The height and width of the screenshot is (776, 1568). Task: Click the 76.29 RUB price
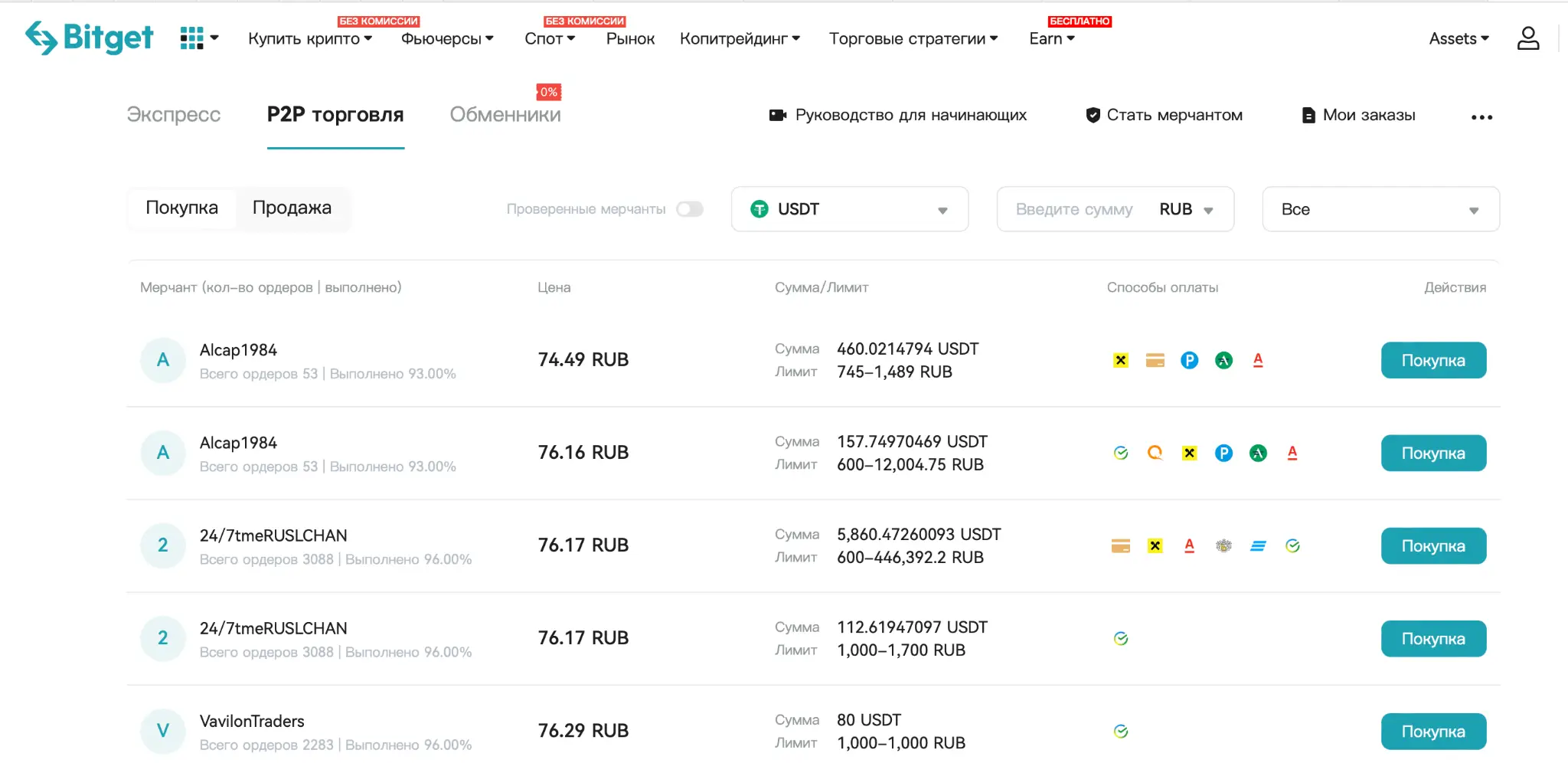pyautogui.click(x=583, y=731)
